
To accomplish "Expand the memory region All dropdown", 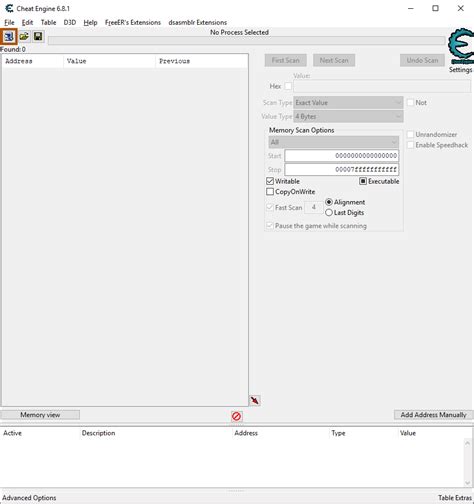I will pos(333,142).
